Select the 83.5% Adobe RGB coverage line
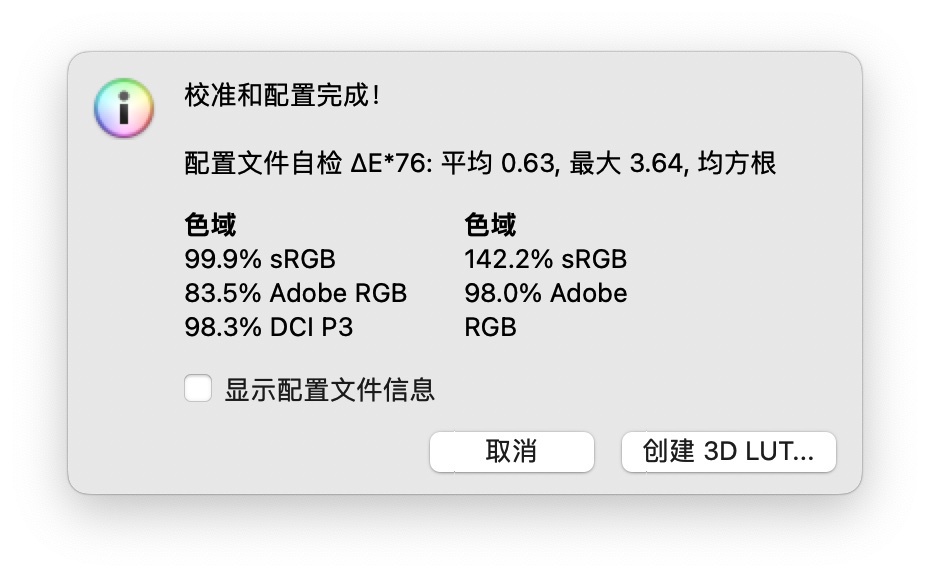The height and width of the screenshot is (578, 930). 295,293
